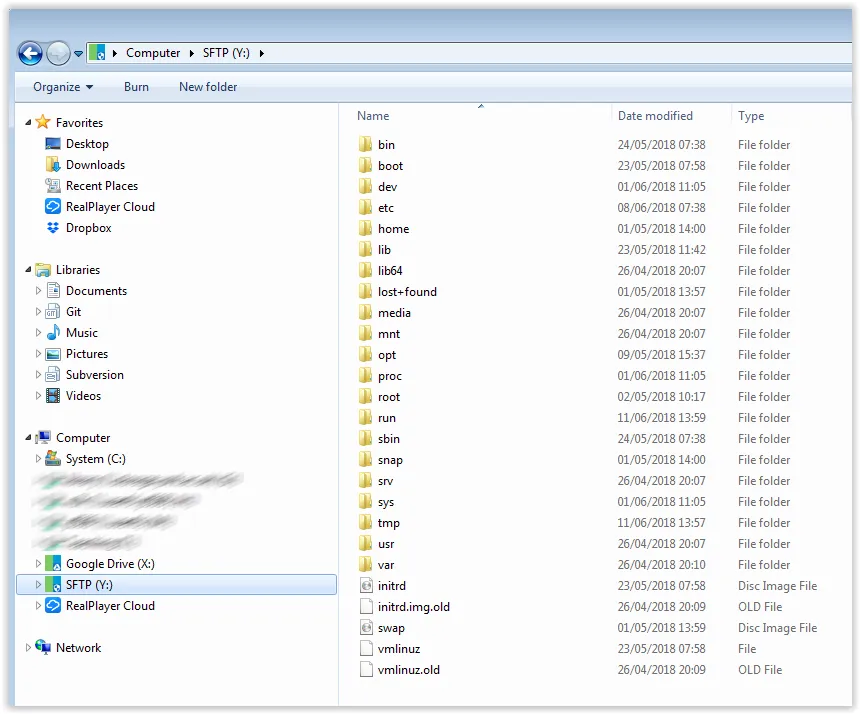Click date 11/06/2018 13:59 of run folder
Image resolution: width=860 pixels, height=714 pixels.
tap(661, 417)
